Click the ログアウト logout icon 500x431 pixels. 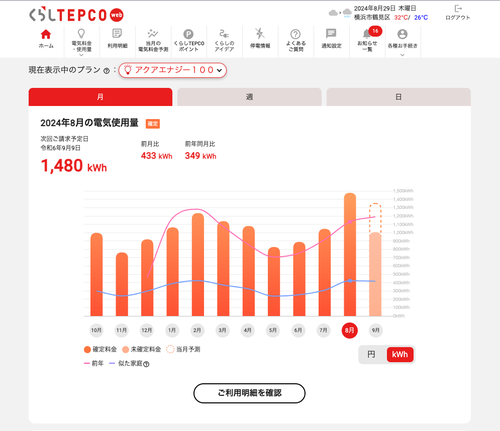pyautogui.click(x=458, y=9)
